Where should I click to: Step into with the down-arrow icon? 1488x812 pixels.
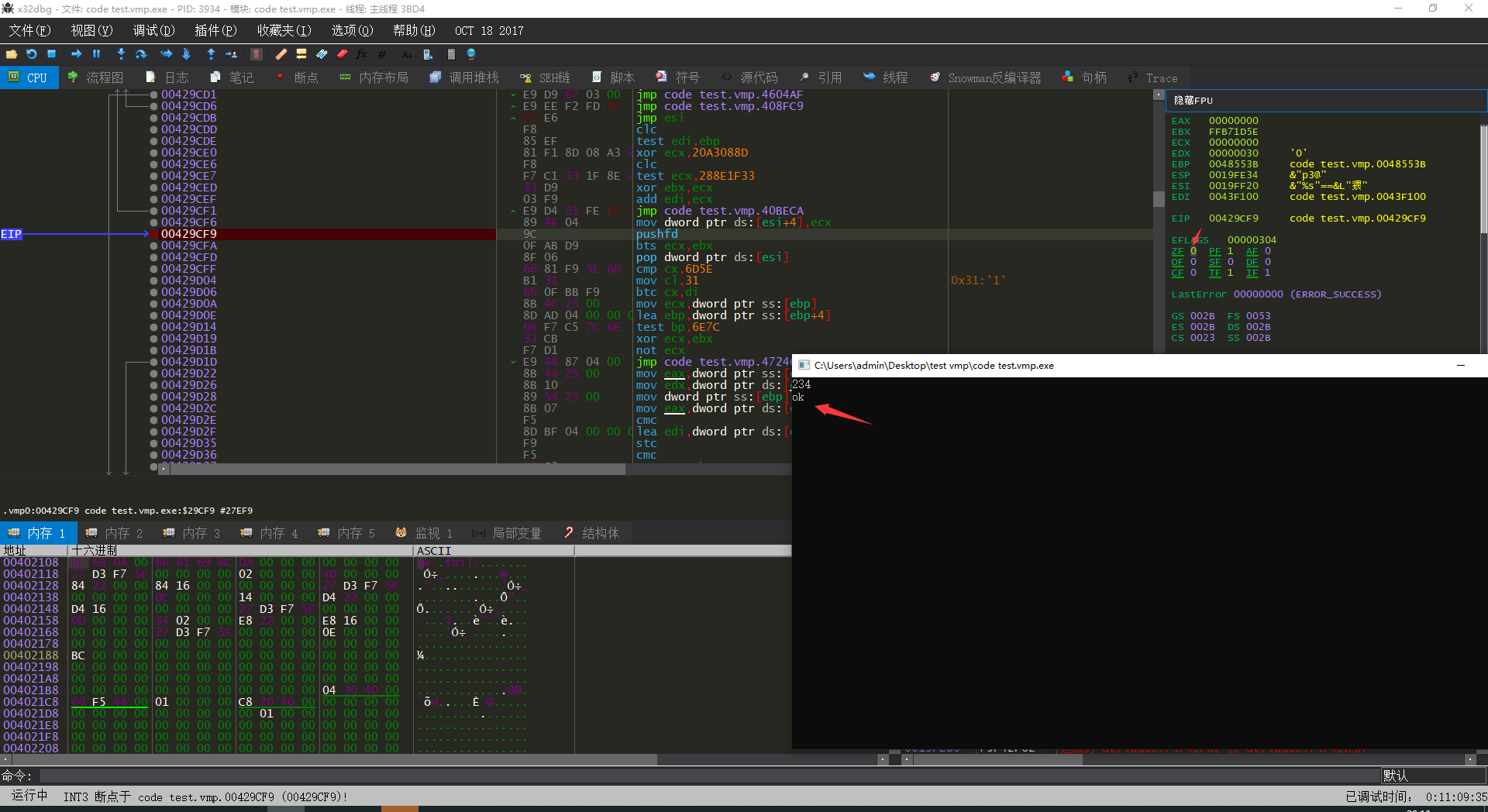pos(121,54)
